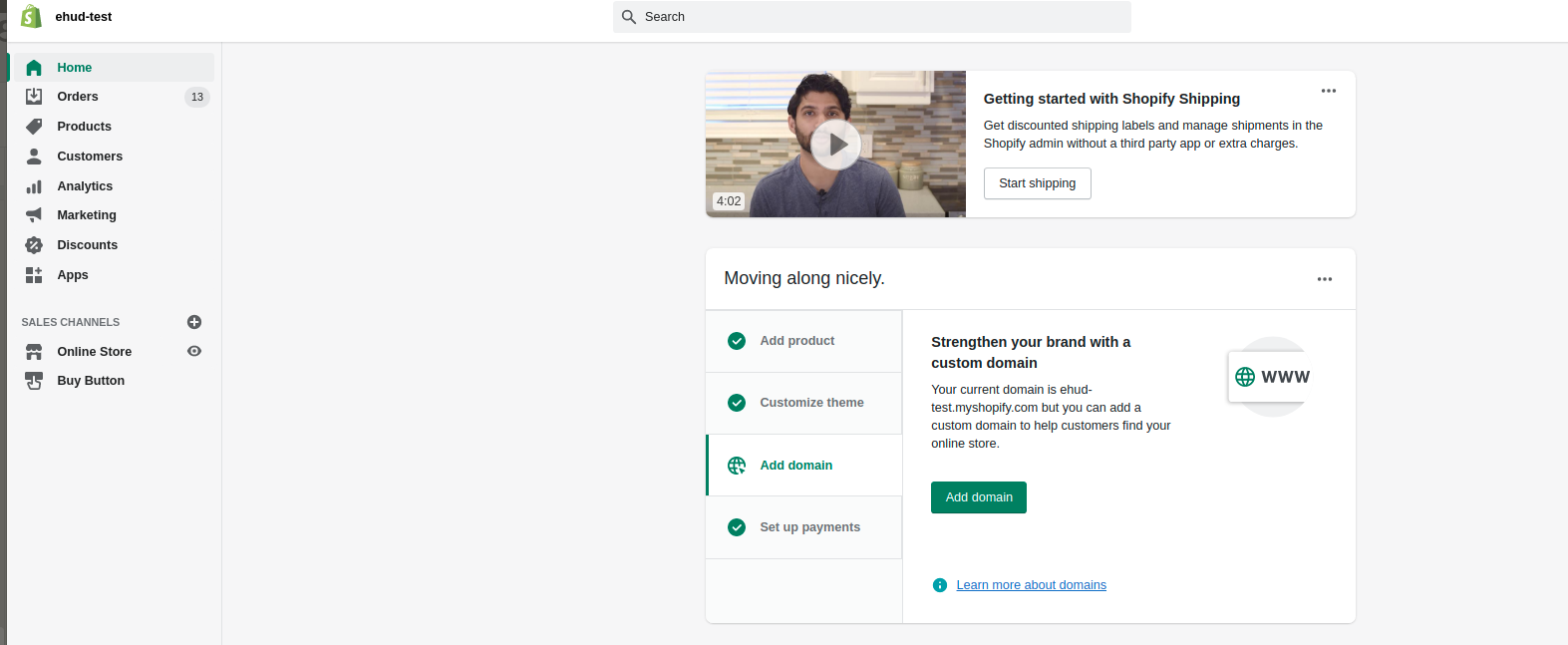Click the Products tag icon
The image size is (1568, 645).
[34, 127]
